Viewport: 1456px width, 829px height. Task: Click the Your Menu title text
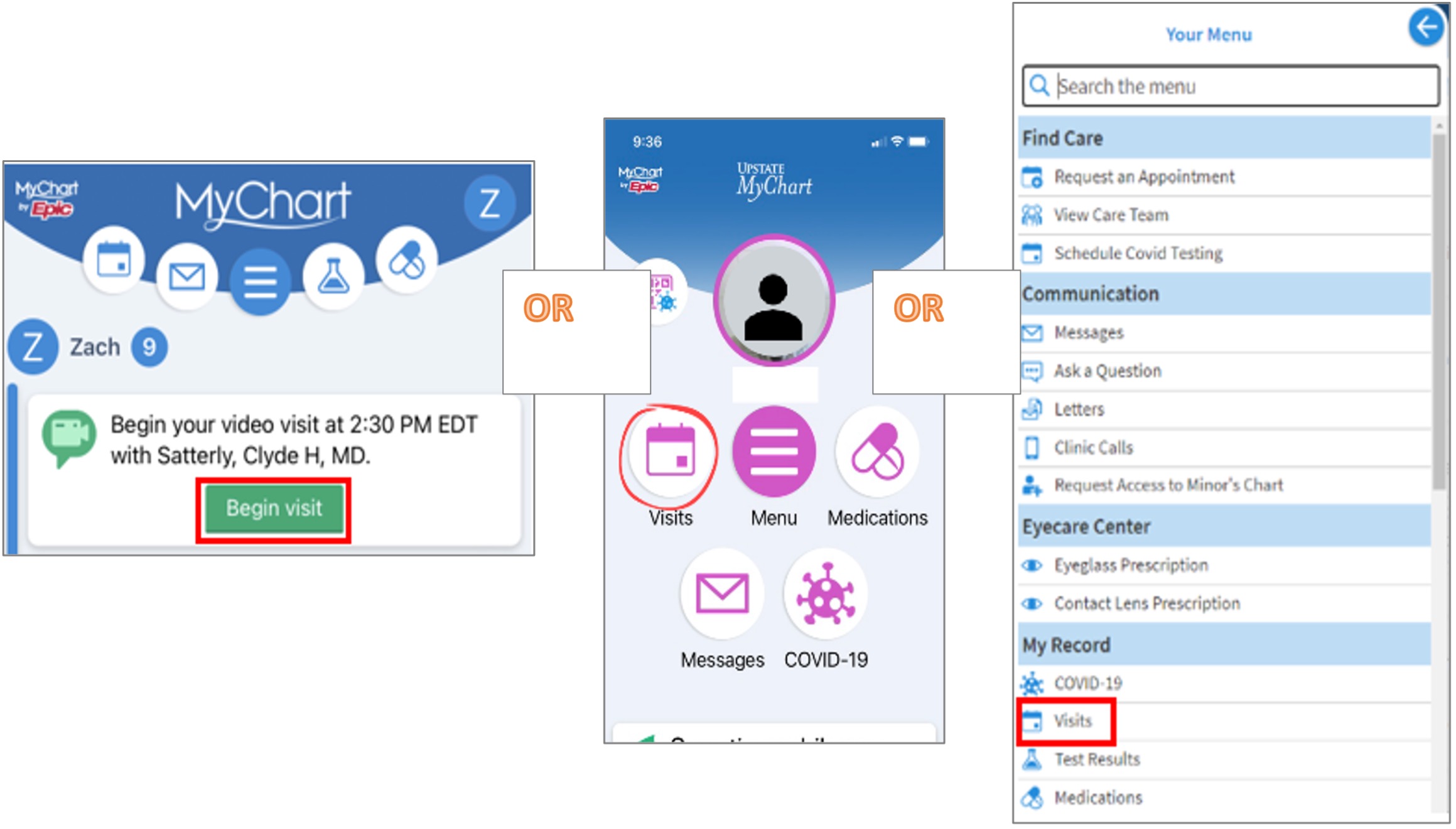coord(1209,35)
